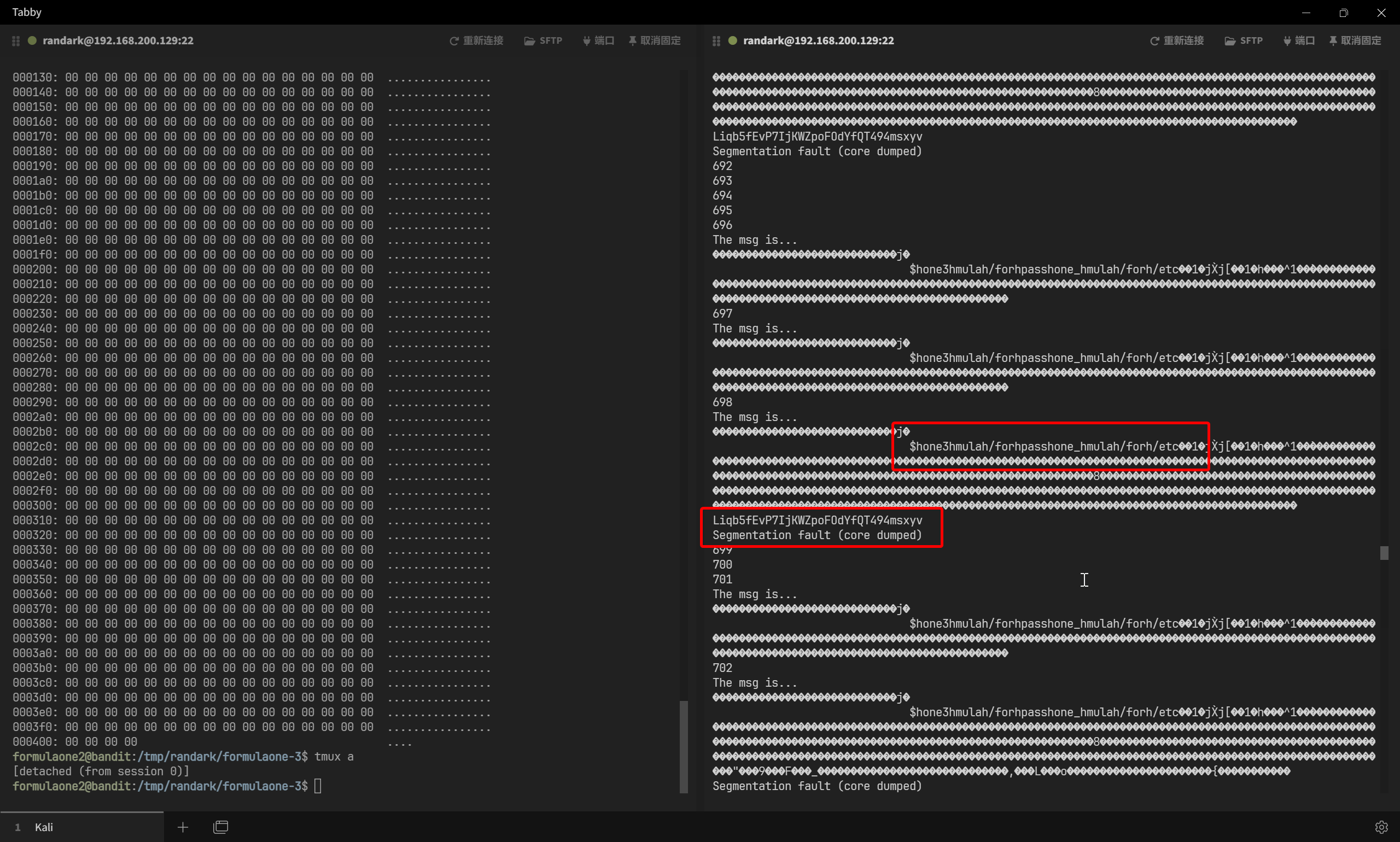Click 'The msg is...' below number 701
The image size is (1400, 842).
pos(755,594)
